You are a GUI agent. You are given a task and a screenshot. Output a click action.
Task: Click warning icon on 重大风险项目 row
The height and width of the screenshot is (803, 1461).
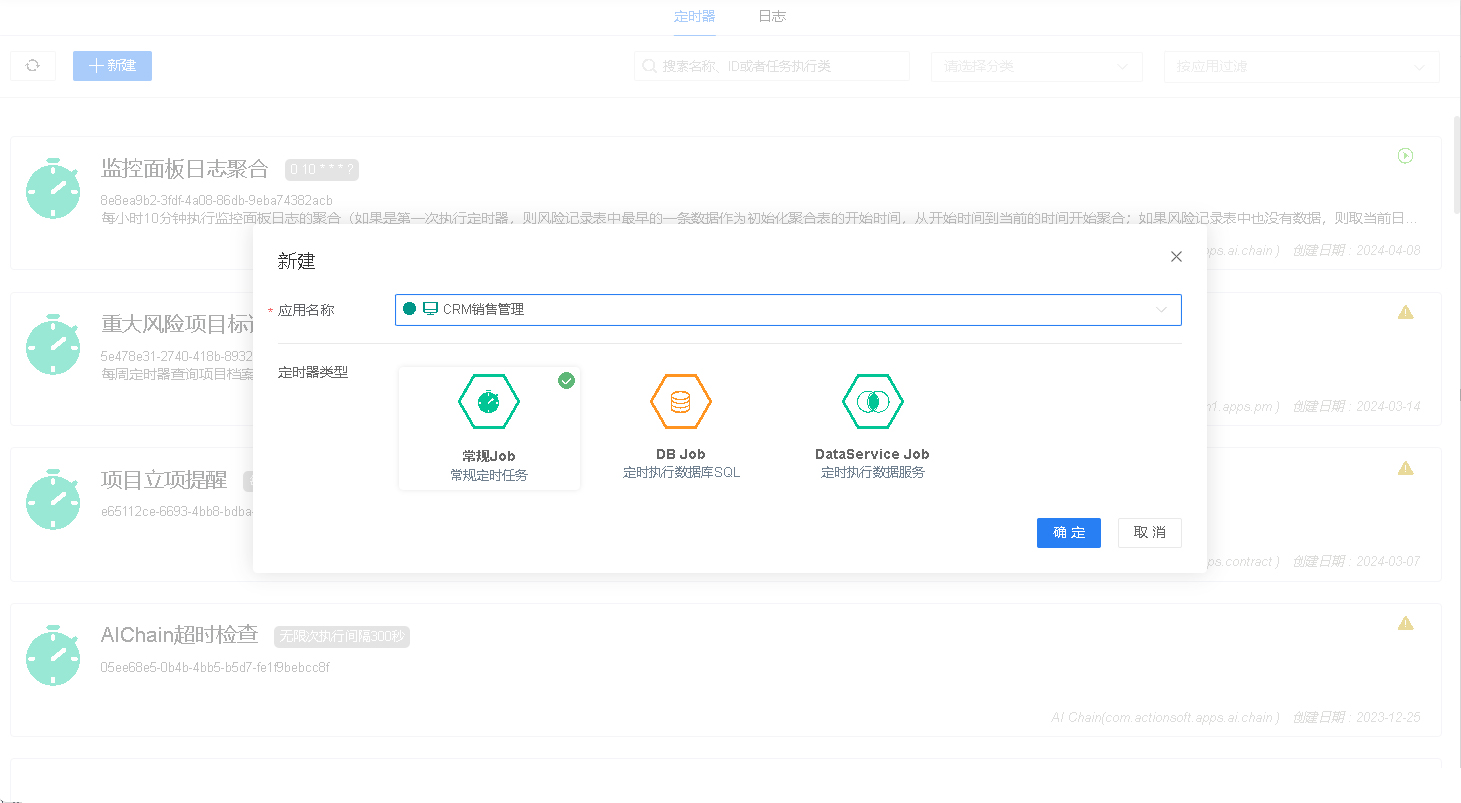pos(1405,312)
